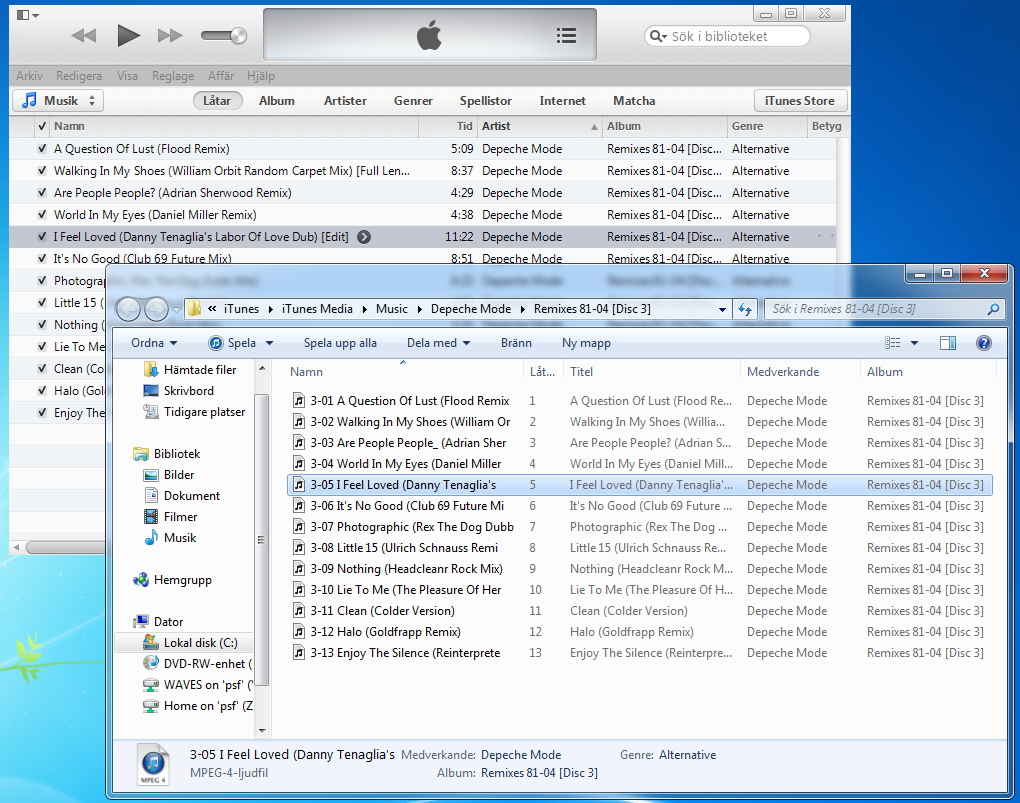Open the Reglage menu
1020x803 pixels.
[x=173, y=75]
